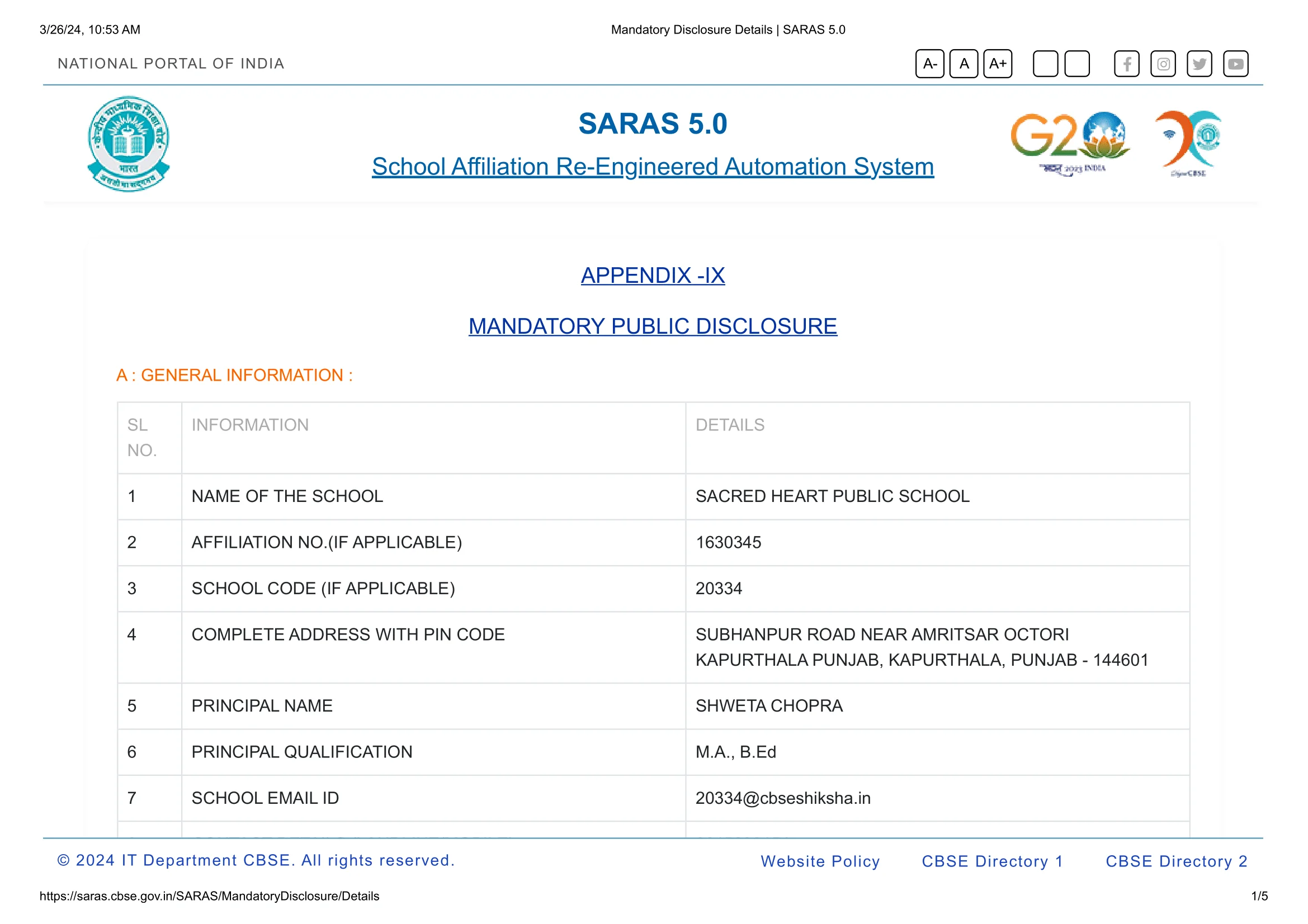The height and width of the screenshot is (924, 1308).
Task: Open the CBSE Directory 2 link
Action: pos(1177,861)
